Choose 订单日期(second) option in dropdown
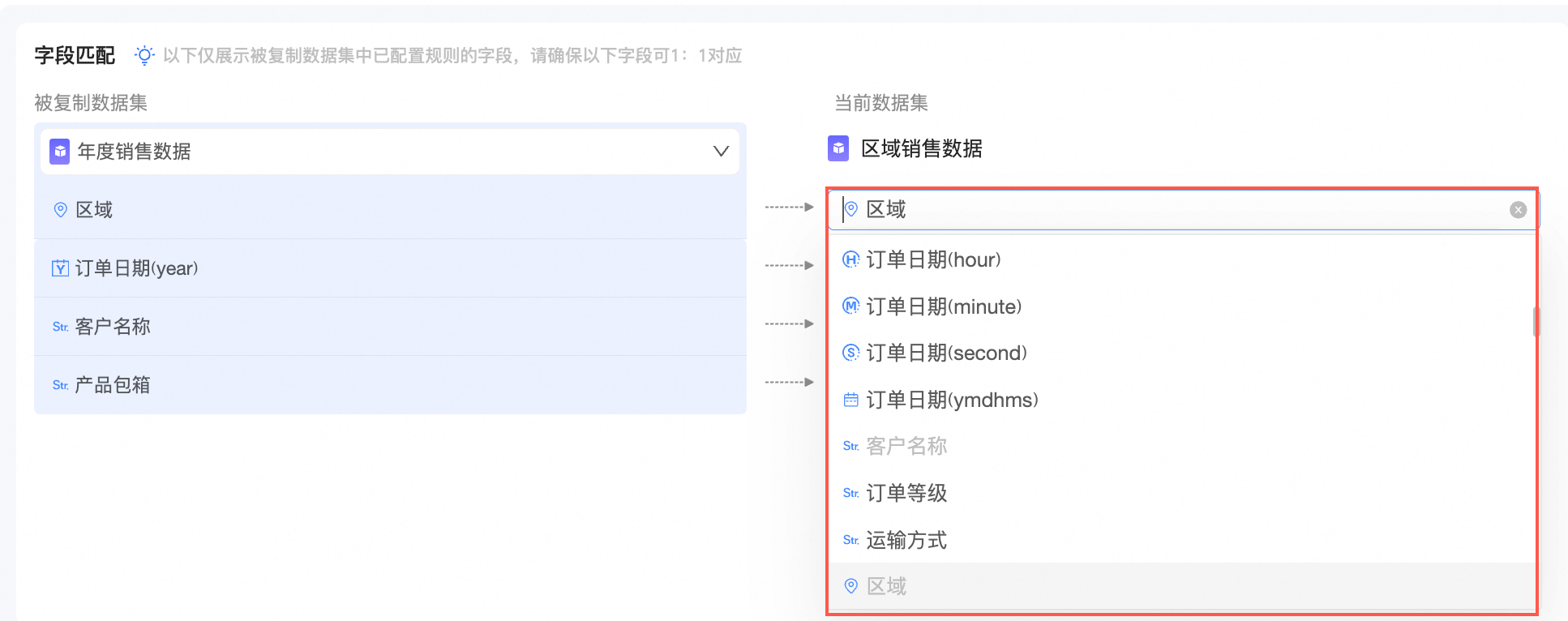The width and height of the screenshot is (1568, 621). click(946, 353)
